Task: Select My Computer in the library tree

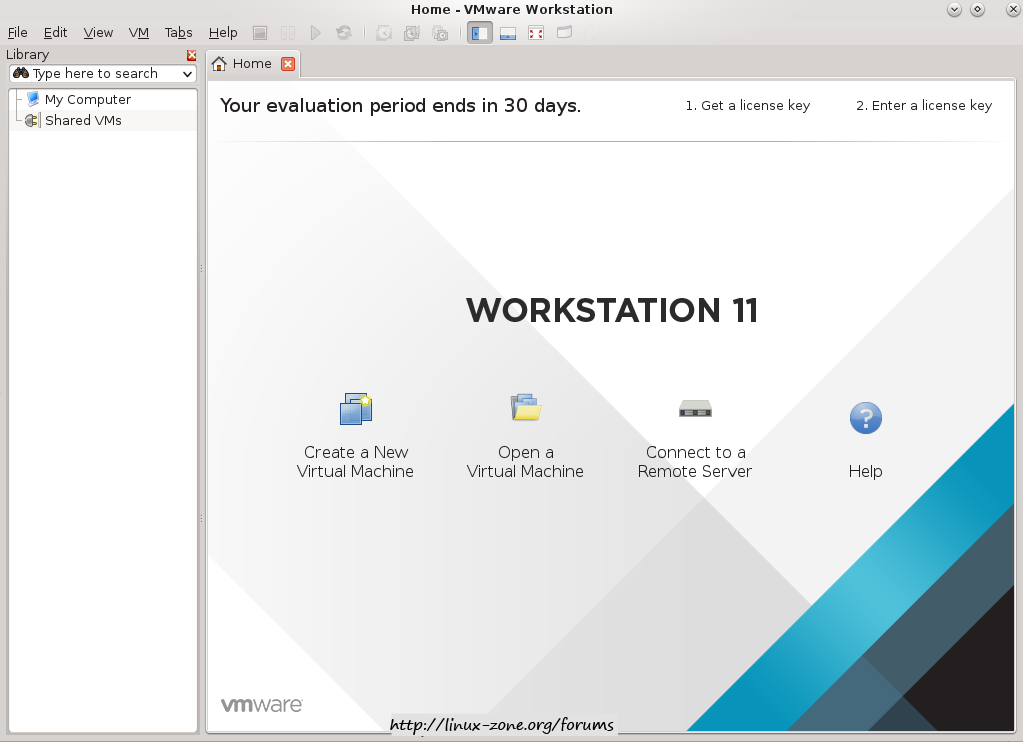Action: (x=87, y=100)
